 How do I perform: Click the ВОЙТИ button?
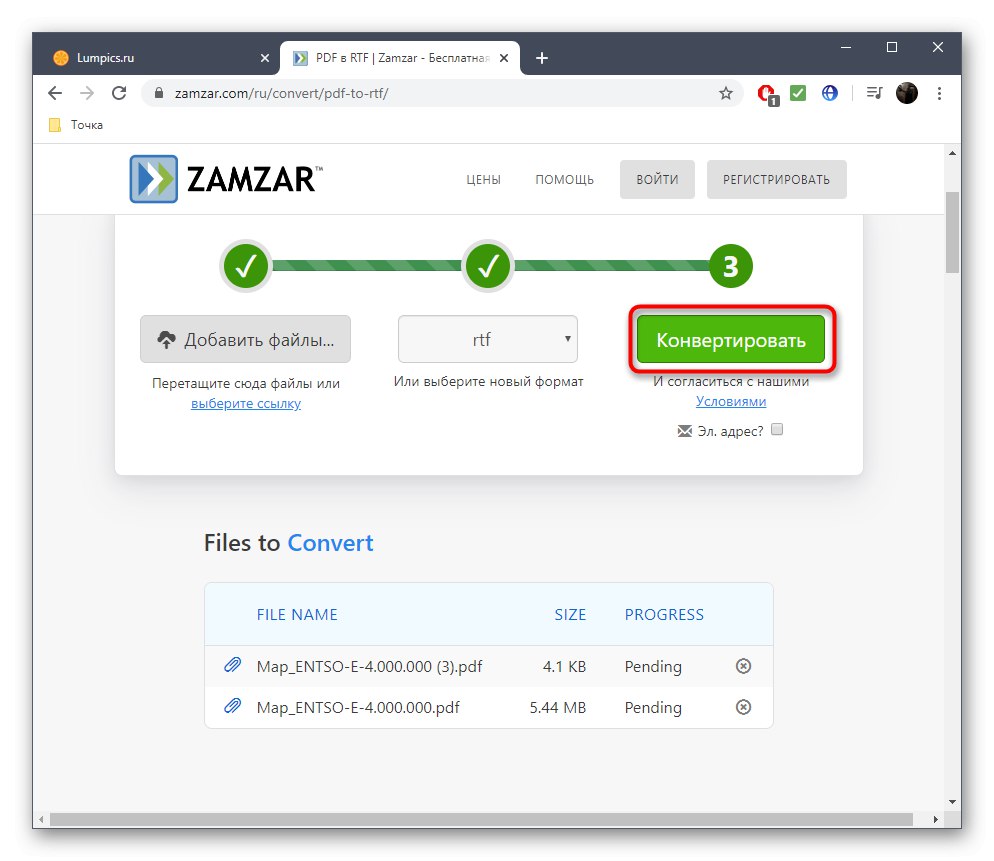pyautogui.click(x=657, y=179)
